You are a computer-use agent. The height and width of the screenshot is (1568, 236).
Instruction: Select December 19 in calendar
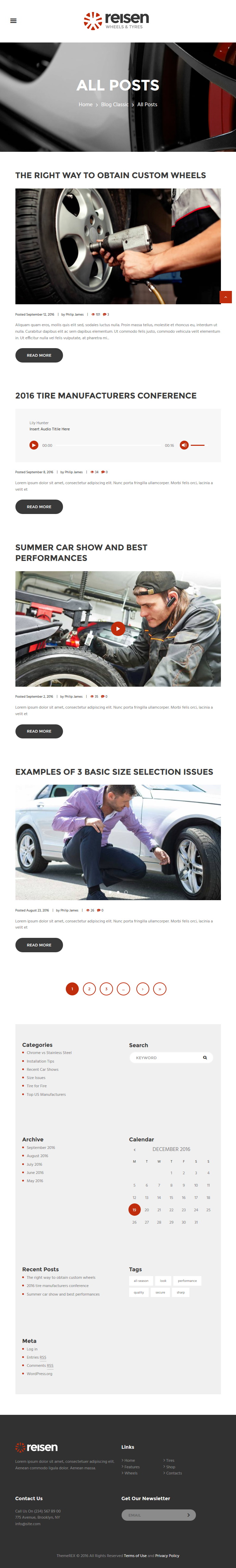134,1210
